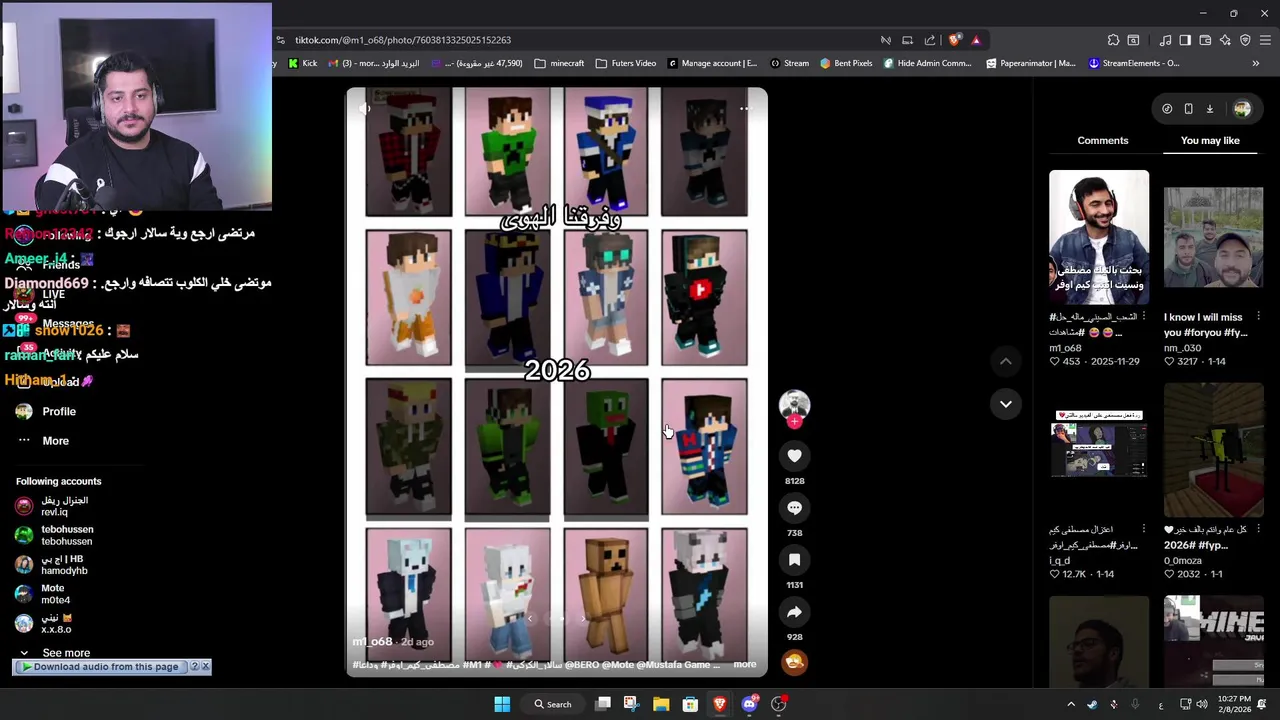Open OBS Studio from the taskbar
The height and width of the screenshot is (720, 1280).
[x=779, y=704]
